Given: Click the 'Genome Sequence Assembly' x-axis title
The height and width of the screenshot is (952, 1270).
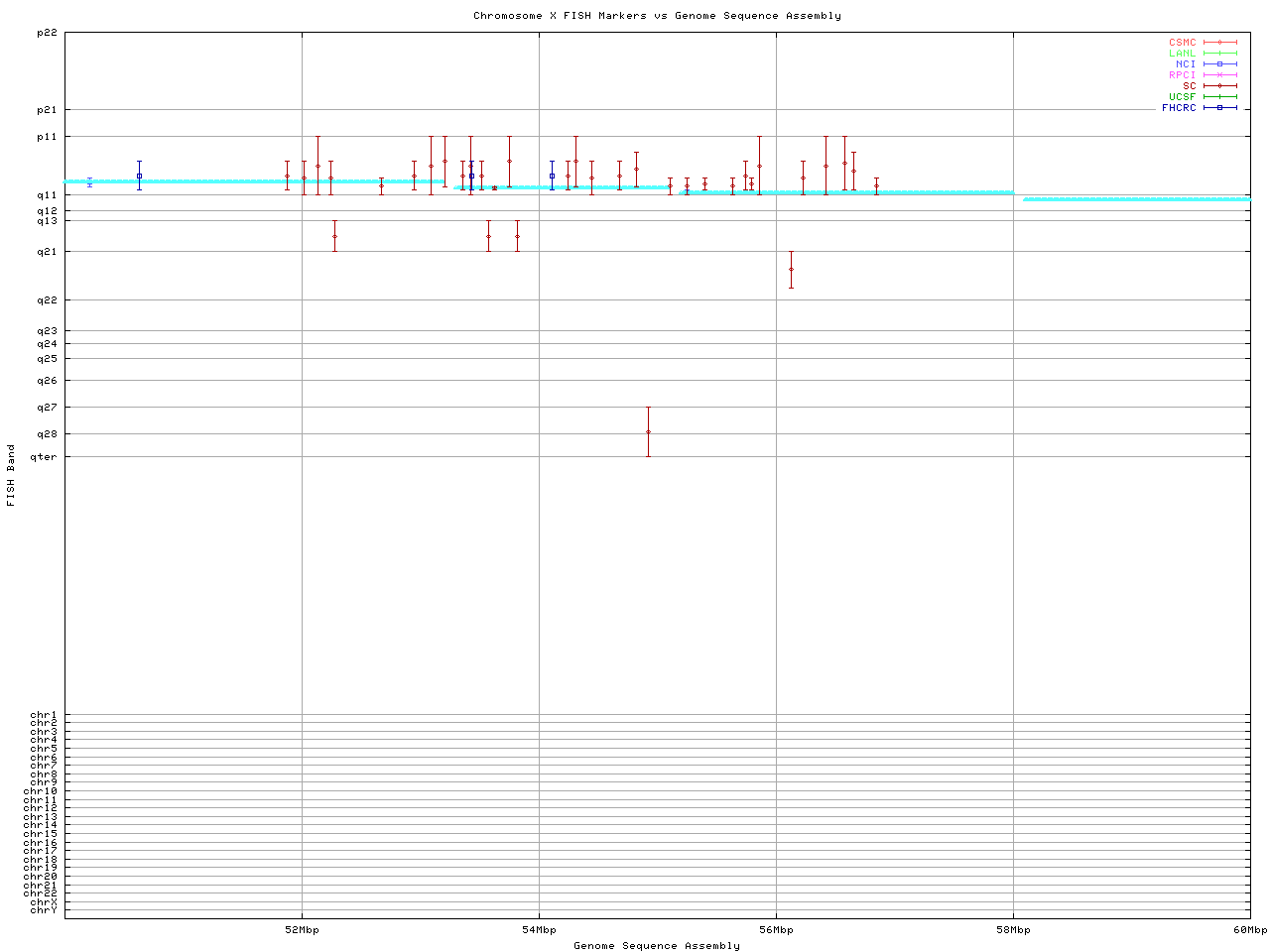Looking at the screenshot, I should [x=657, y=946].
